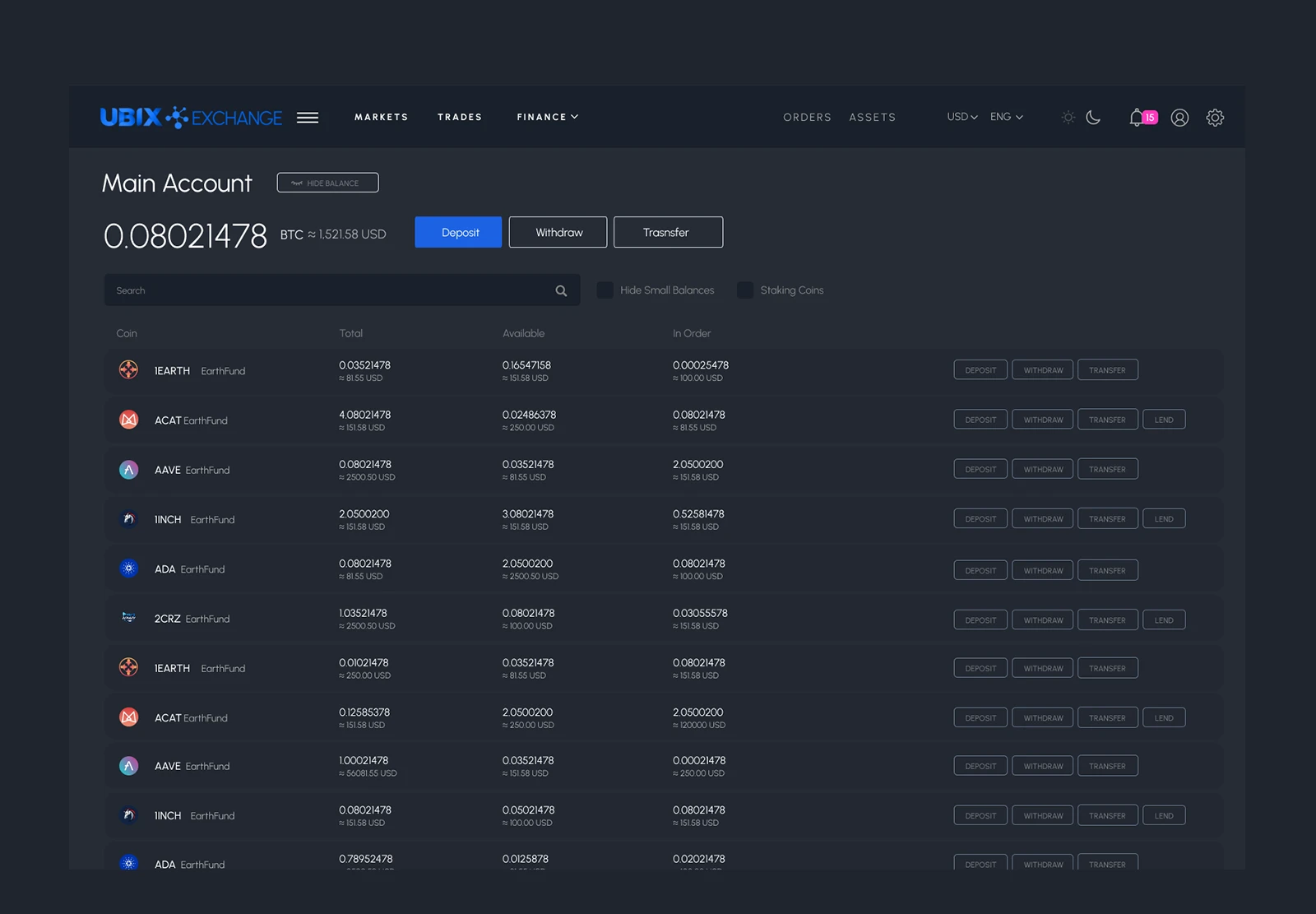The image size is (1316, 914).
Task: Go to the Assets page
Action: coord(872,118)
